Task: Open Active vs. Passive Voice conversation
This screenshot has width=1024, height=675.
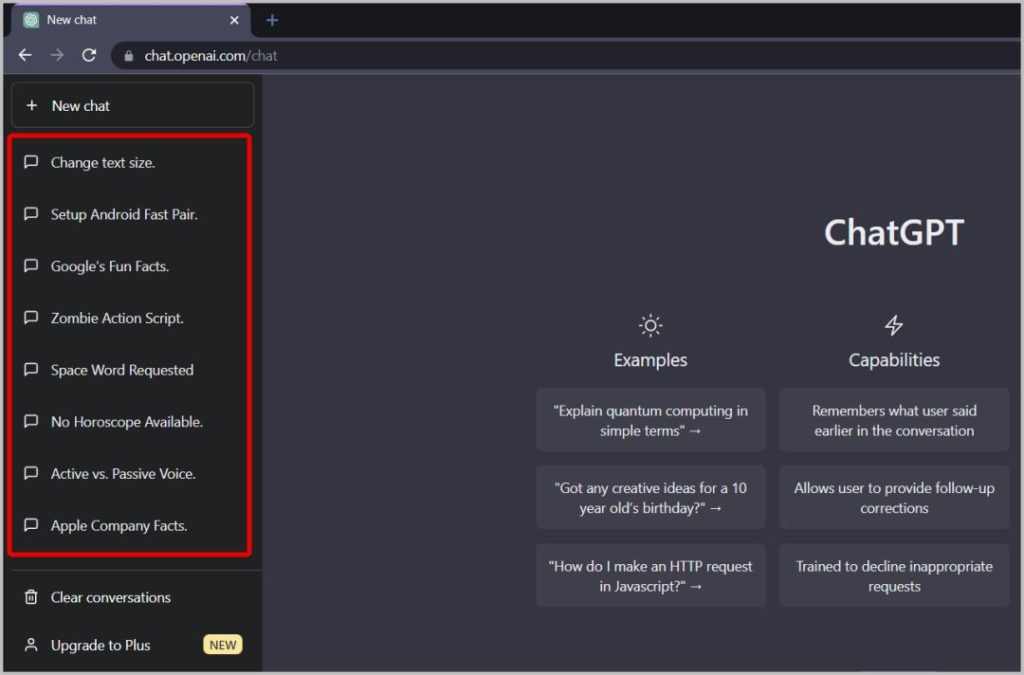Action: (131, 473)
